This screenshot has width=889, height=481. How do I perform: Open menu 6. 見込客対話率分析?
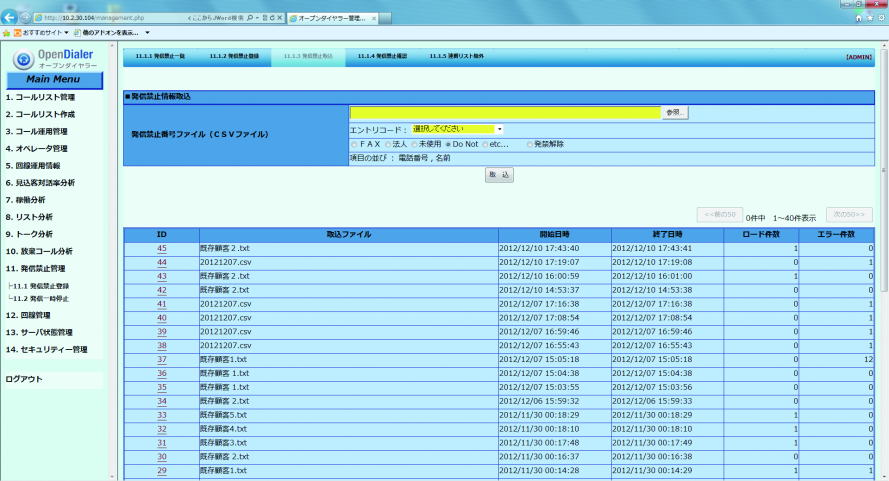40,183
